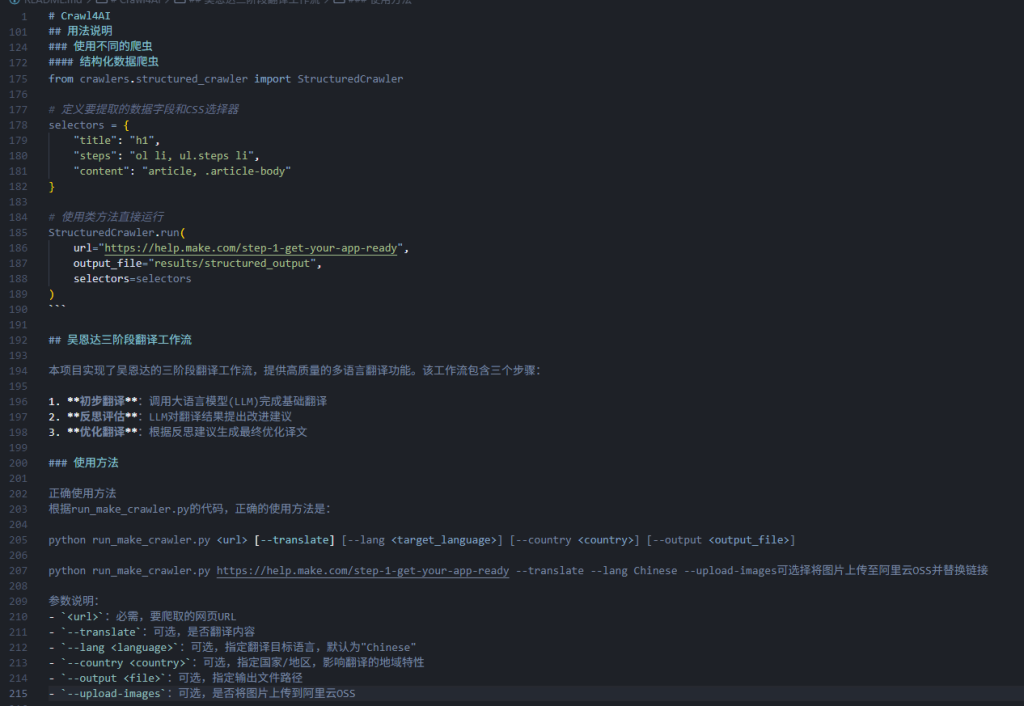Viewport: 1024px width, 706px height.
Task: Place cursor on 'selectors = {' line
Action: pyautogui.click(x=89, y=125)
